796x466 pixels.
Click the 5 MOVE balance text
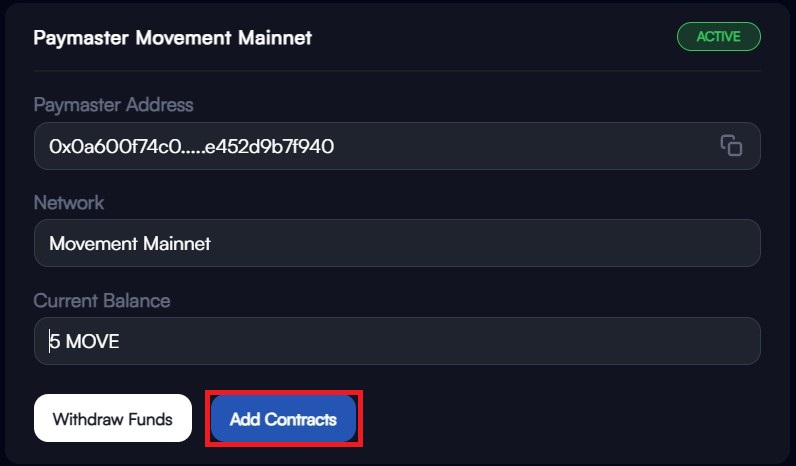(84, 341)
